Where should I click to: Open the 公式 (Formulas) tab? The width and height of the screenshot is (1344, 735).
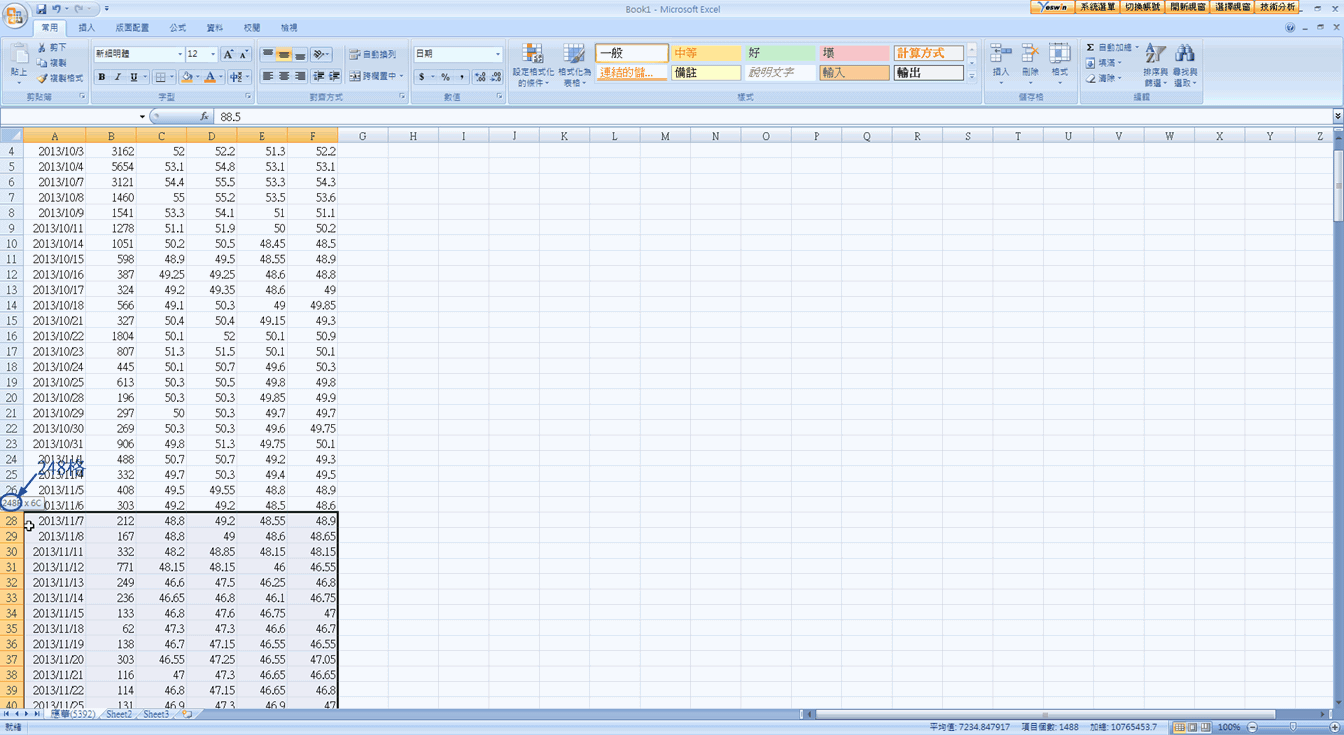tap(177, 28)
